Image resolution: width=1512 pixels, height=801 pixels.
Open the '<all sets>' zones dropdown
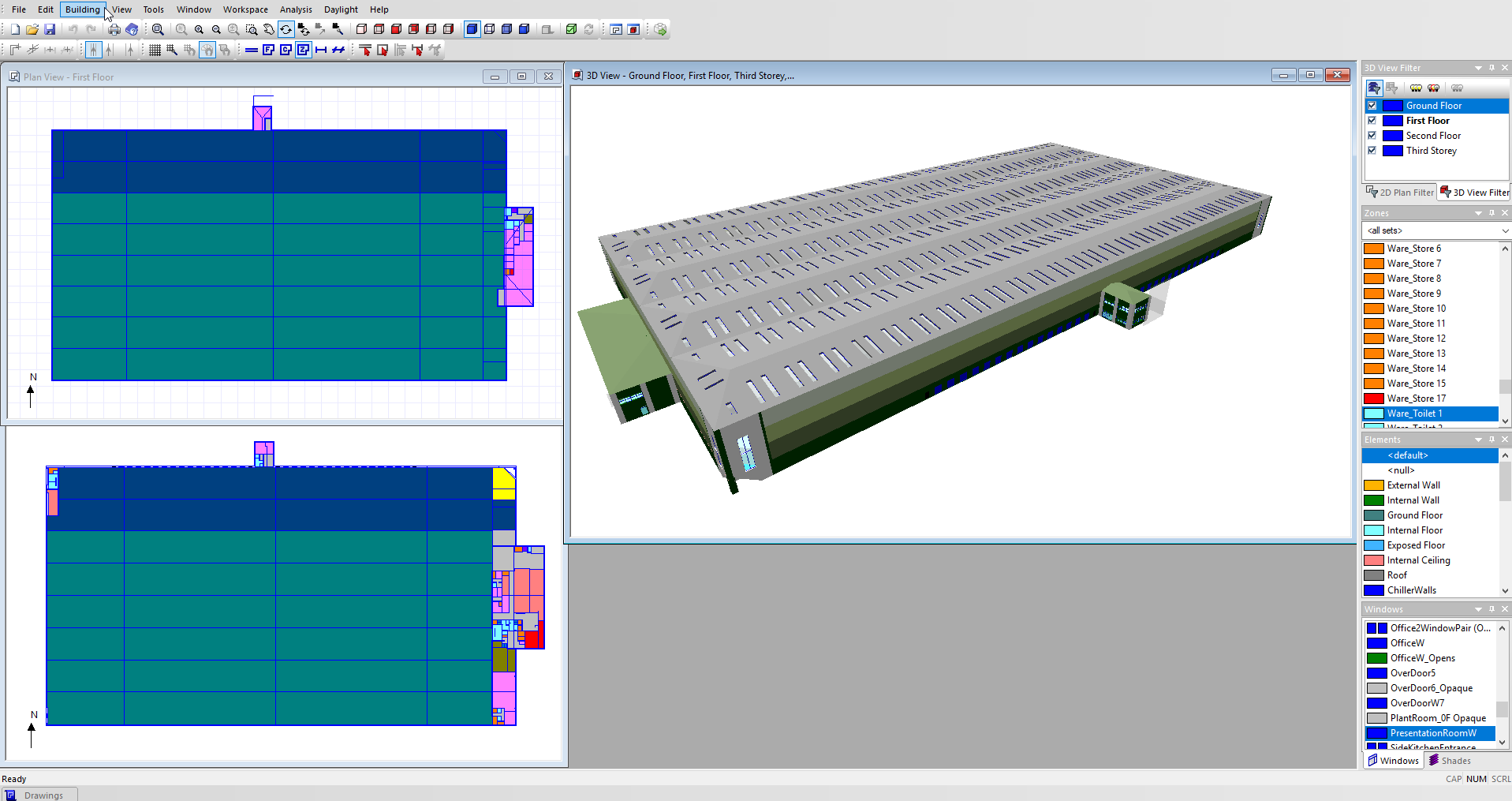(1436, 230)
